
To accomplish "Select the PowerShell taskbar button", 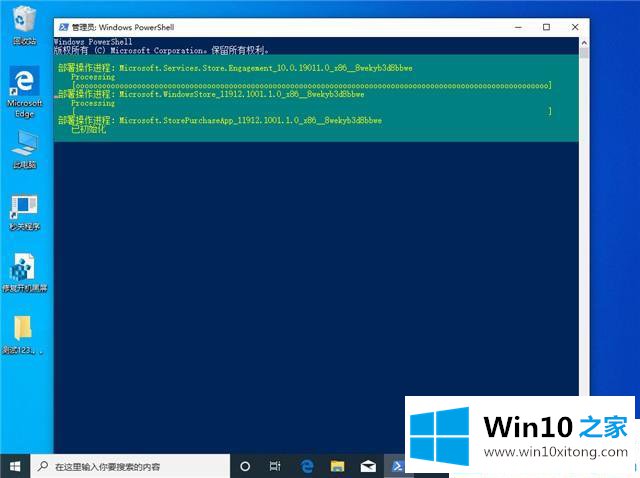I will tap(395, 466).
